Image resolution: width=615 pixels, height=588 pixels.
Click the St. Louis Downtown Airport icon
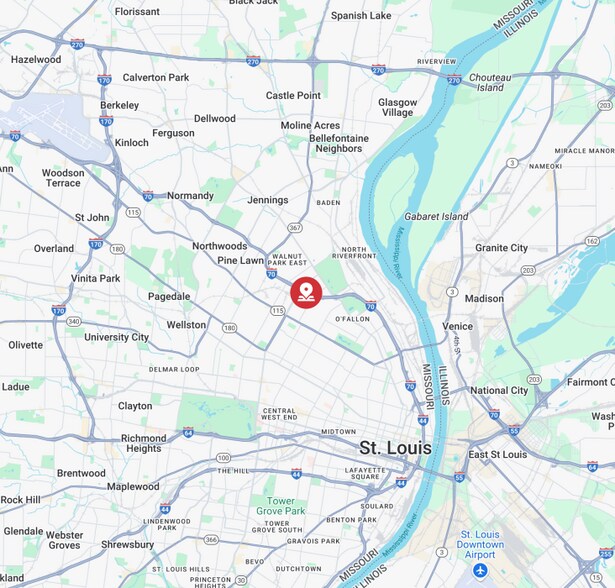[x=480, y=570]
